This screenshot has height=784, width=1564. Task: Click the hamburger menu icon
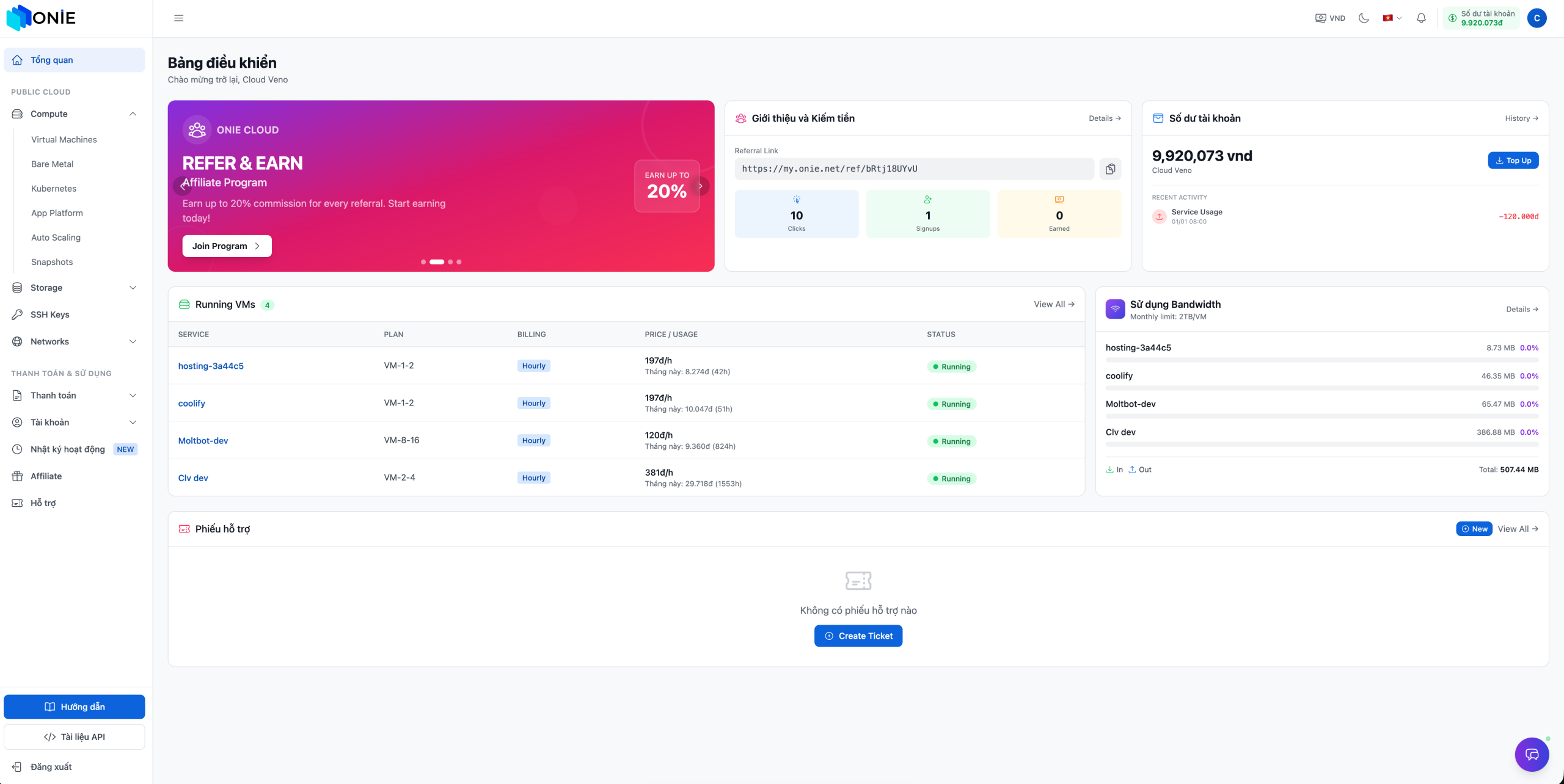click(179, 18)
